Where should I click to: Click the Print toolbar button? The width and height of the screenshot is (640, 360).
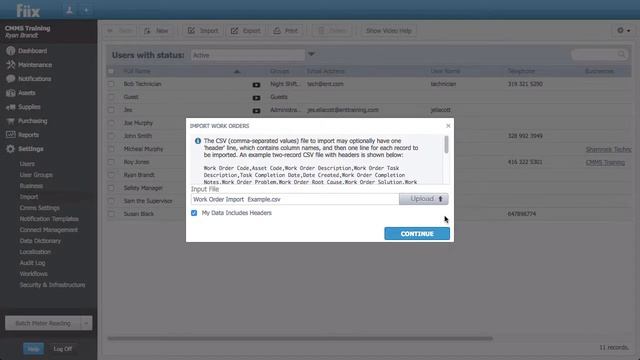click(x=286, y=31)
